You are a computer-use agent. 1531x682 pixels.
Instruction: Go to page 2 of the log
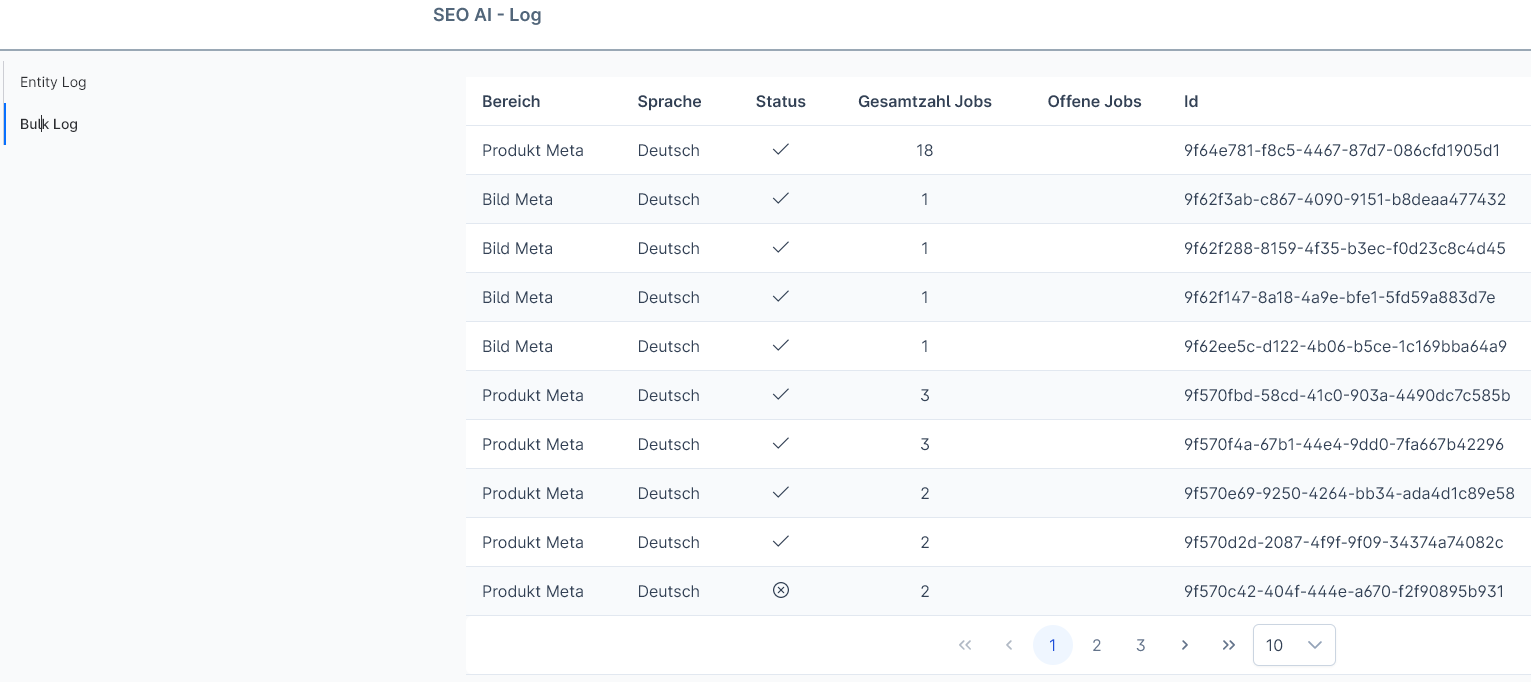coord(1097,645)
